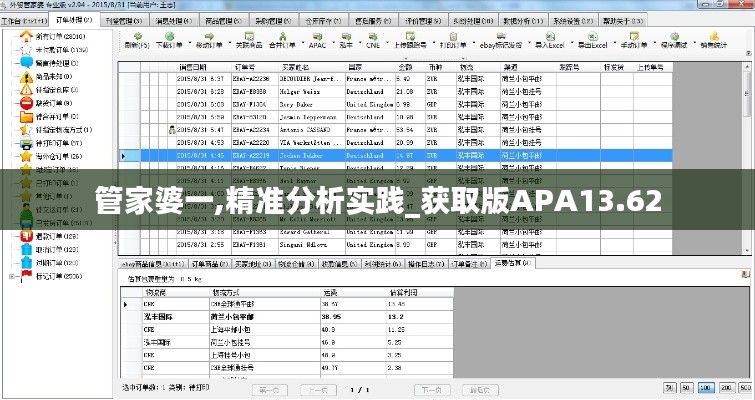Open the 操作日志 detail tab
Image resolution: width=755 pixels, height=400 pixels.
(x=426, y=264)
